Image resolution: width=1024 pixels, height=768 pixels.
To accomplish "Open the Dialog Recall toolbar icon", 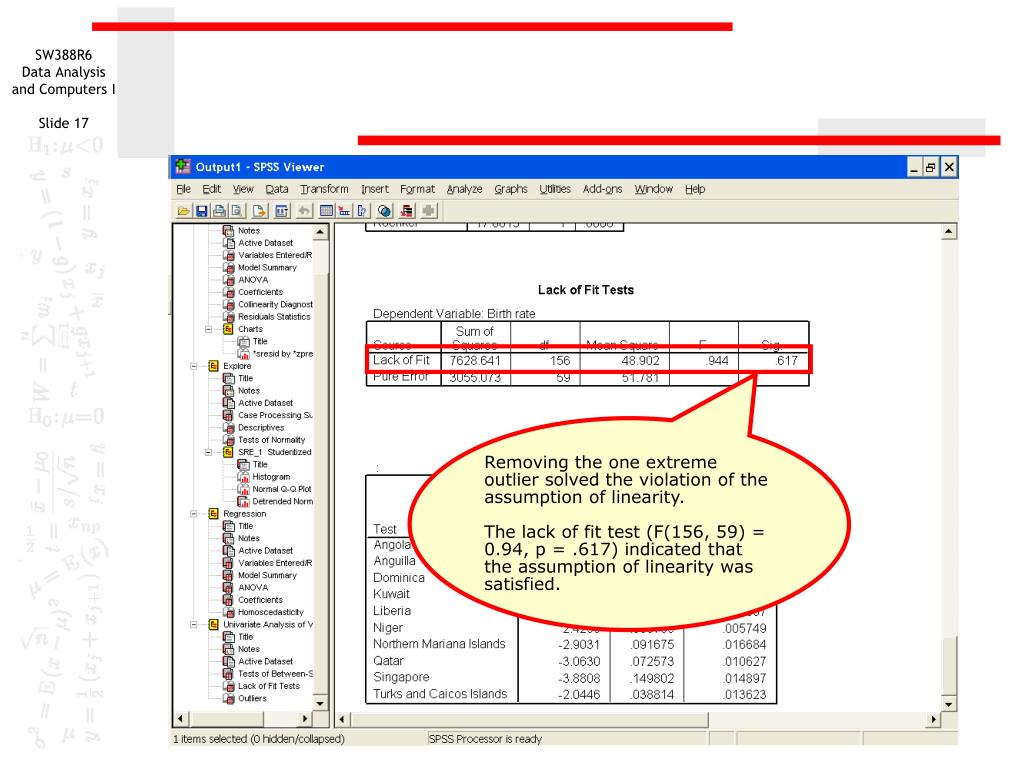I will [281, 211].
